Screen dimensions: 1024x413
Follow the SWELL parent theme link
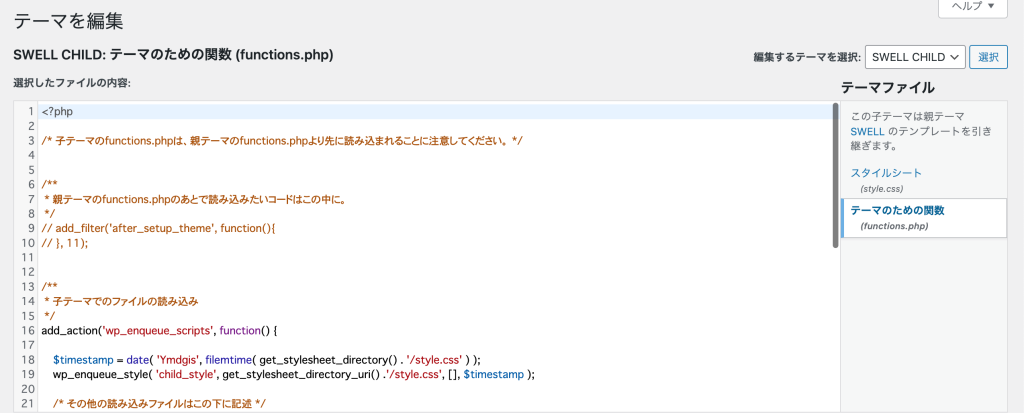click(867, 131)
